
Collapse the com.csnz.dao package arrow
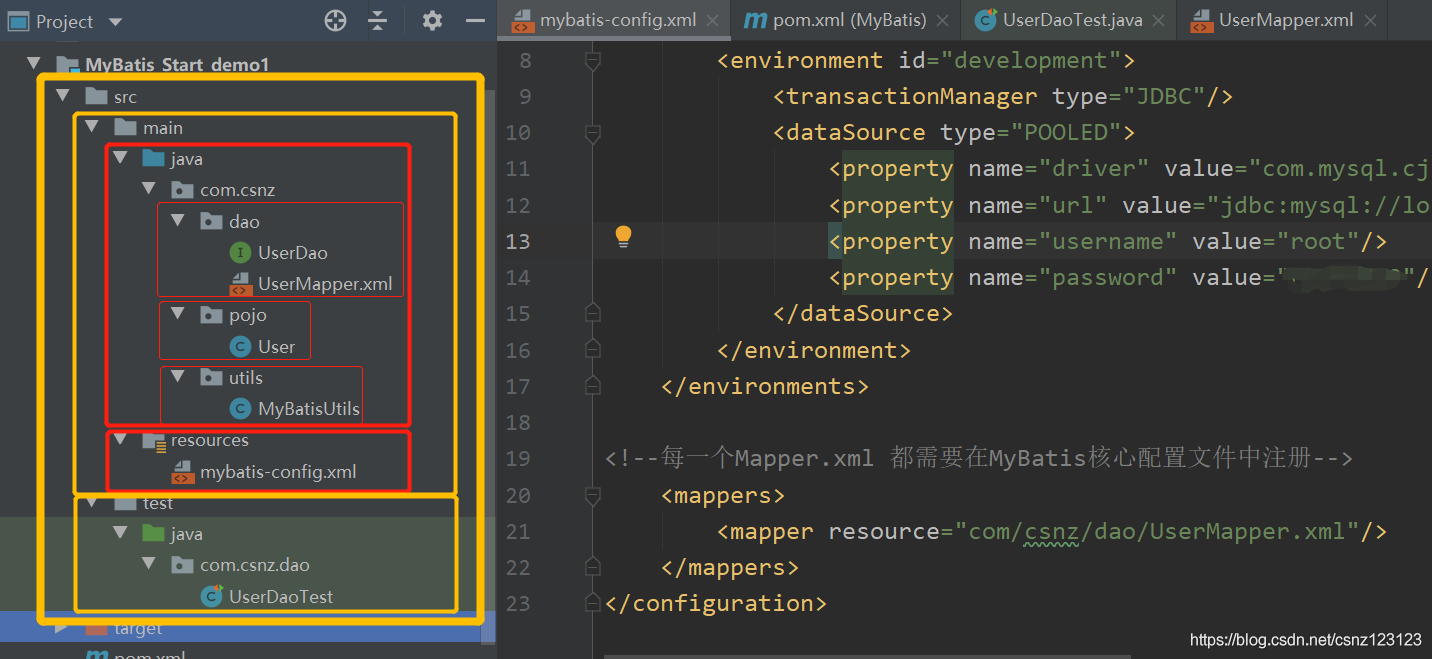pyautogui.click(x=149, y=565)
